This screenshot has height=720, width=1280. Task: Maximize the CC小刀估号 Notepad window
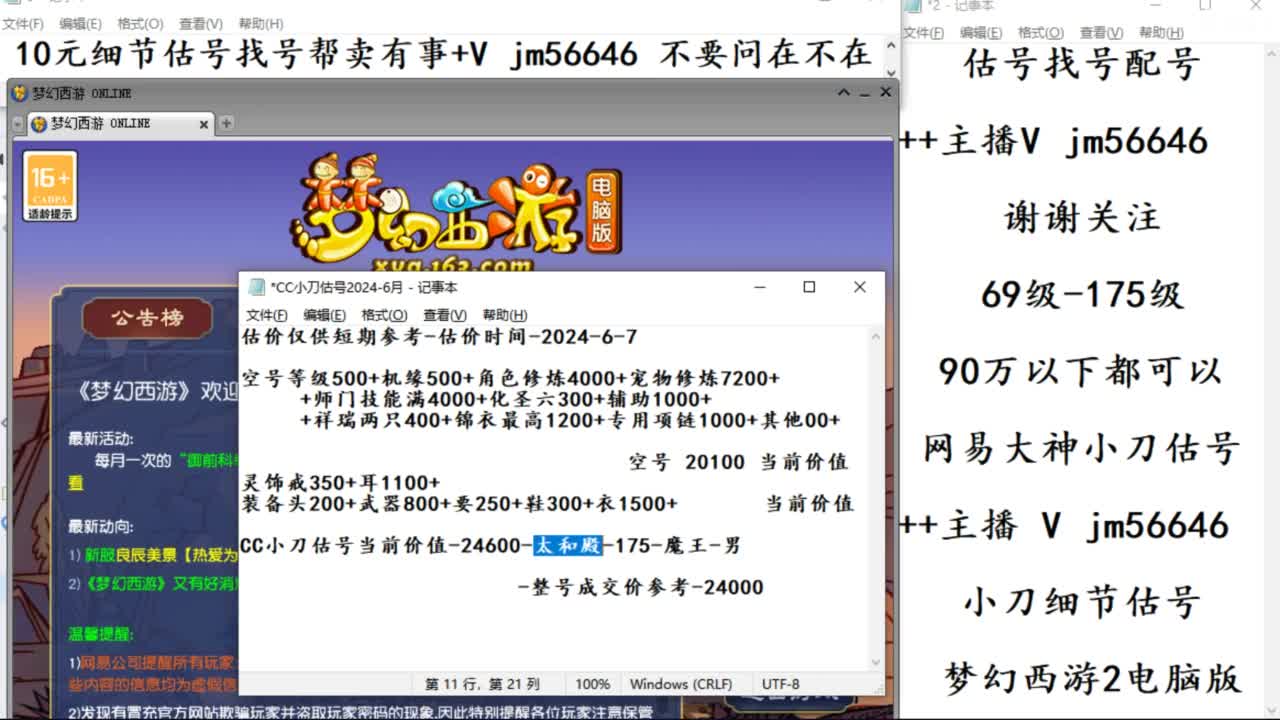point(809,287)
